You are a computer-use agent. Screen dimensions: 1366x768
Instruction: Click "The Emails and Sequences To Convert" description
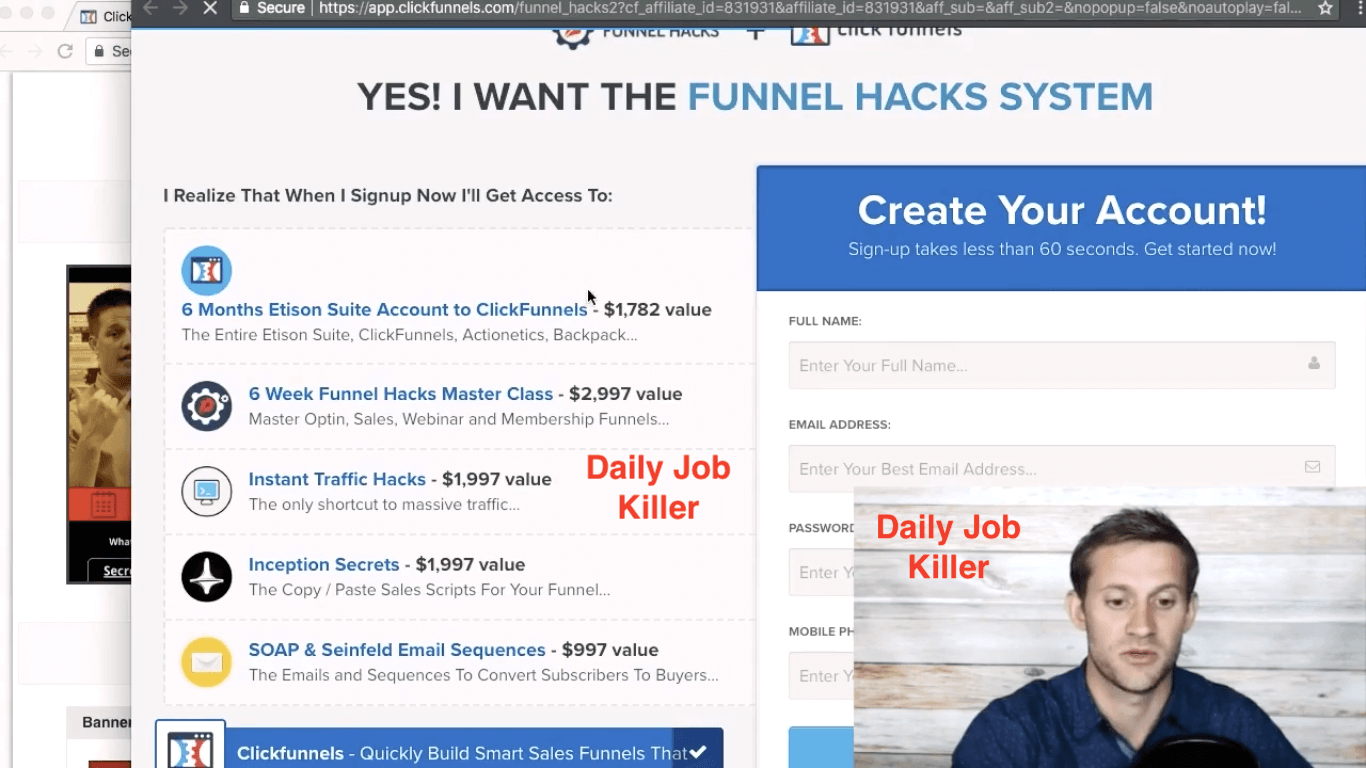click(483, 675)
